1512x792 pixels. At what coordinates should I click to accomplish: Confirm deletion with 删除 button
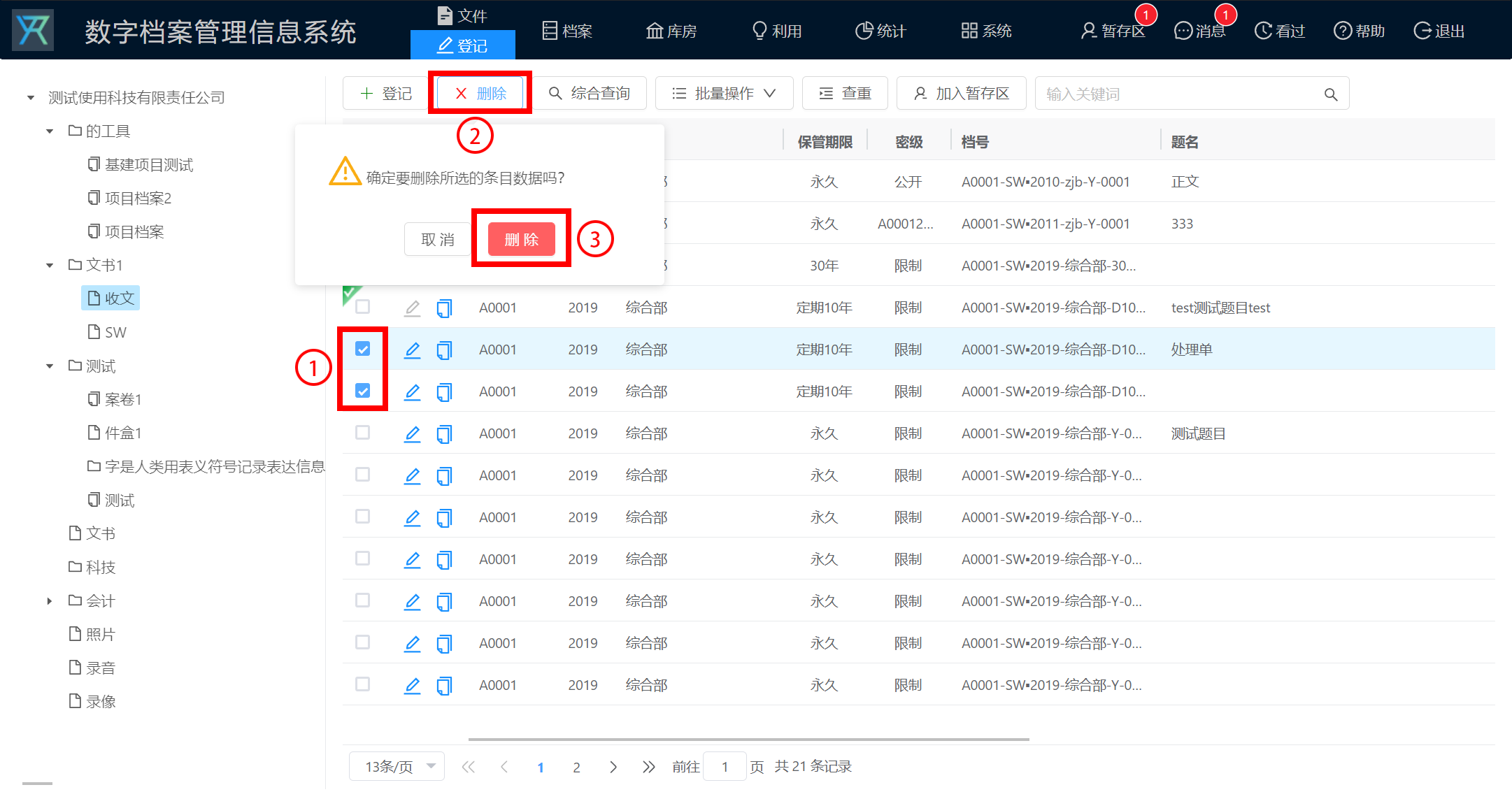520,238
